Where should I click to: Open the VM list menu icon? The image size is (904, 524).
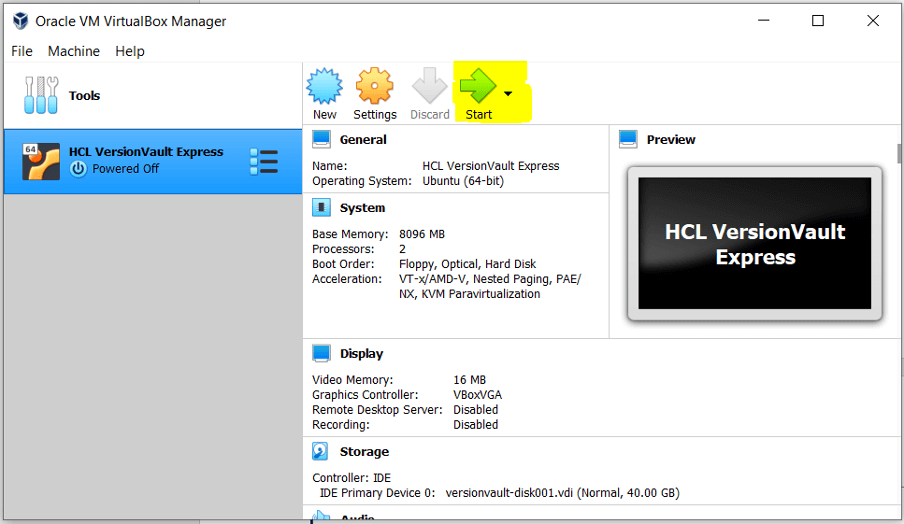(264, 161)
